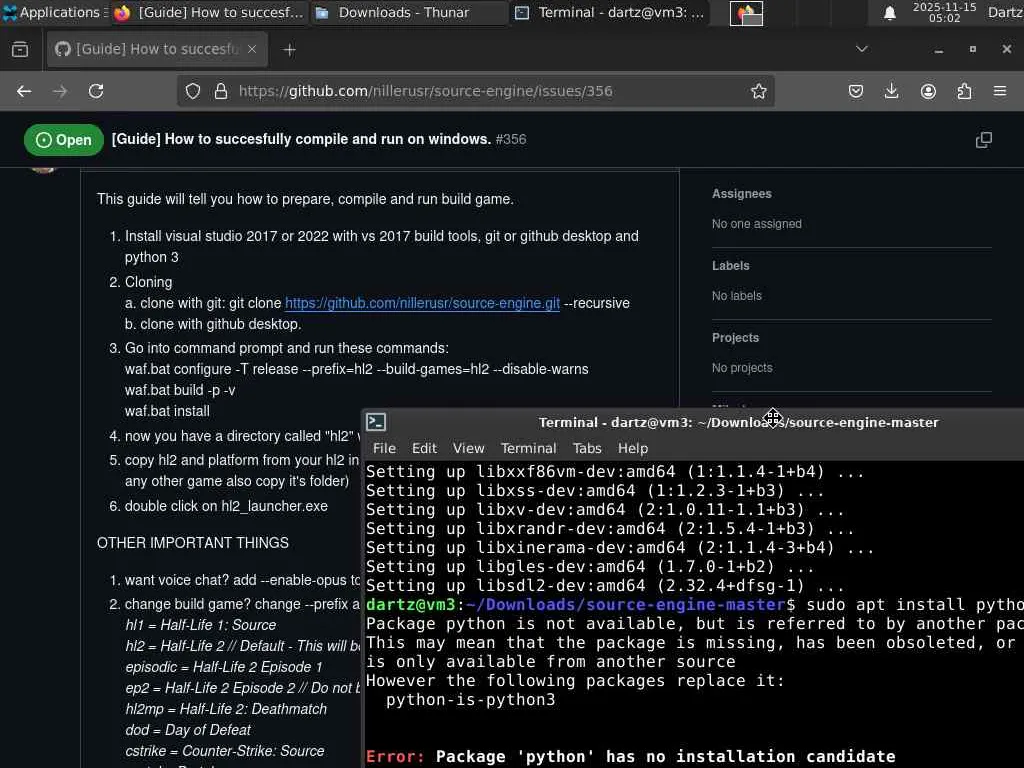The width and height of the screenshot is (1024, 768).
Task: Open the terminal View menu
Action: click(x=468, y=448)
